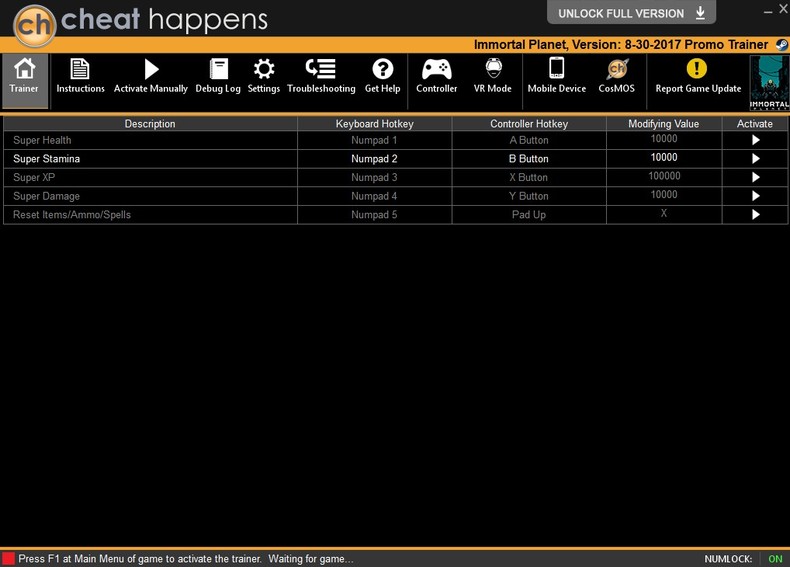This screenshot has width=790, height=567.
Task: Click the Controller Hotkey column header
Action: click(x=529, y=124)
